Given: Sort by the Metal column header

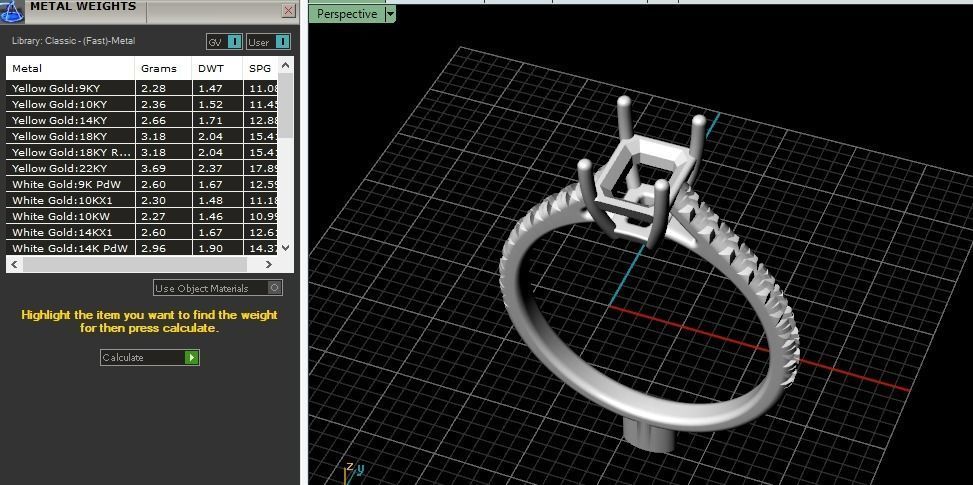Looking at the screenshot, I should coord(70,68).
